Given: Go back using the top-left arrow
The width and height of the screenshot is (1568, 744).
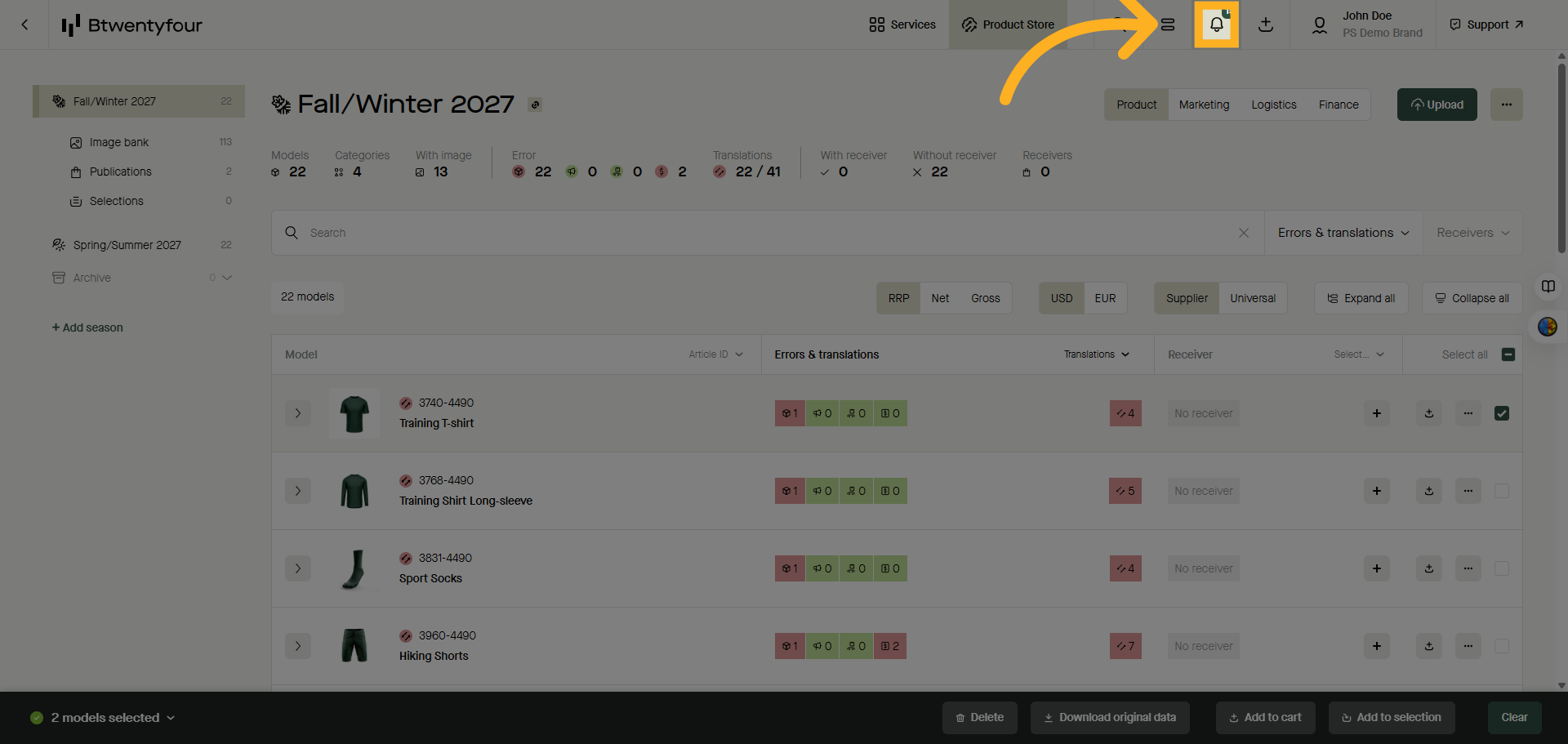Looking at the screenshot, I should click(24, 25).
